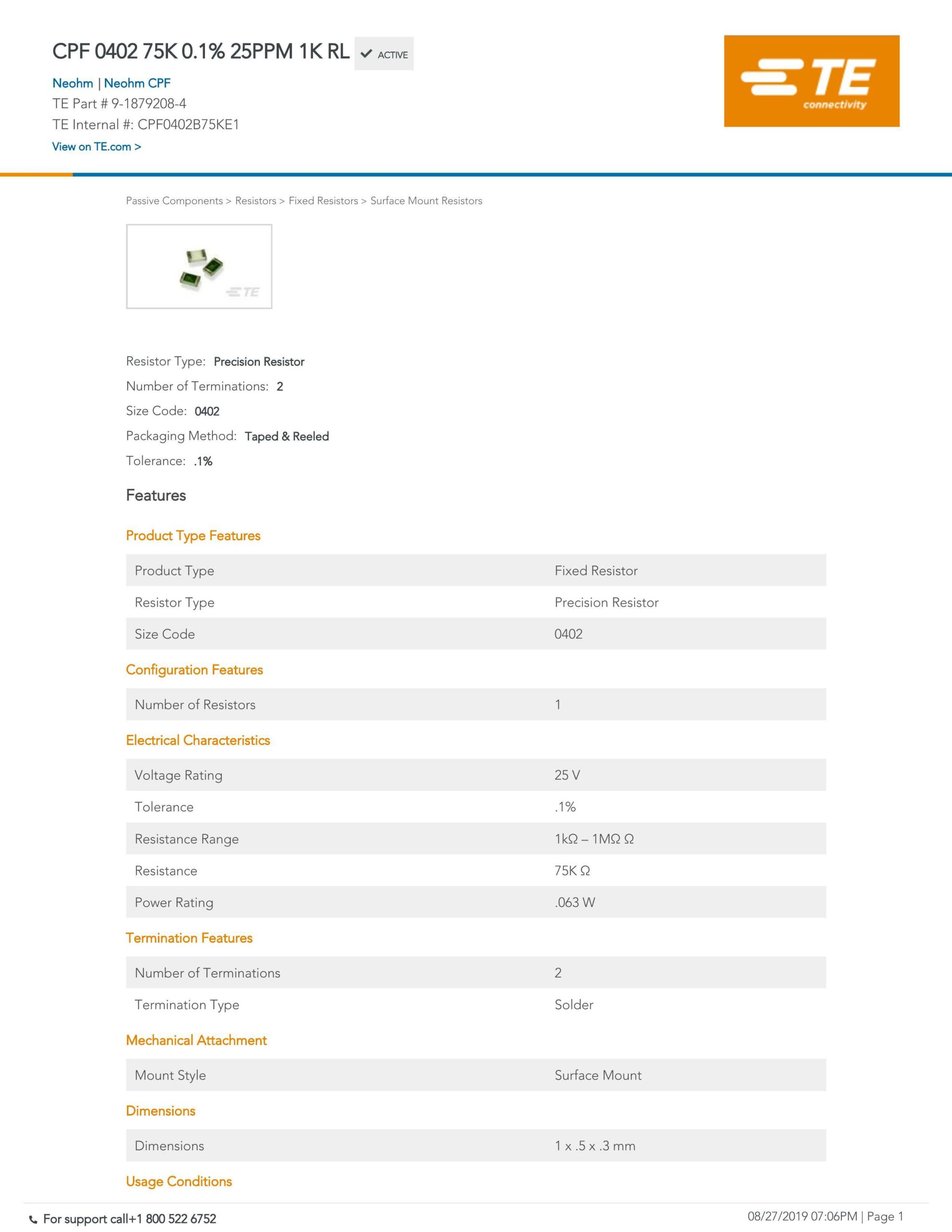Toggle visibility of Configuration Features row
This screenshot has width=952, height=1232.
tap(194, 669)
